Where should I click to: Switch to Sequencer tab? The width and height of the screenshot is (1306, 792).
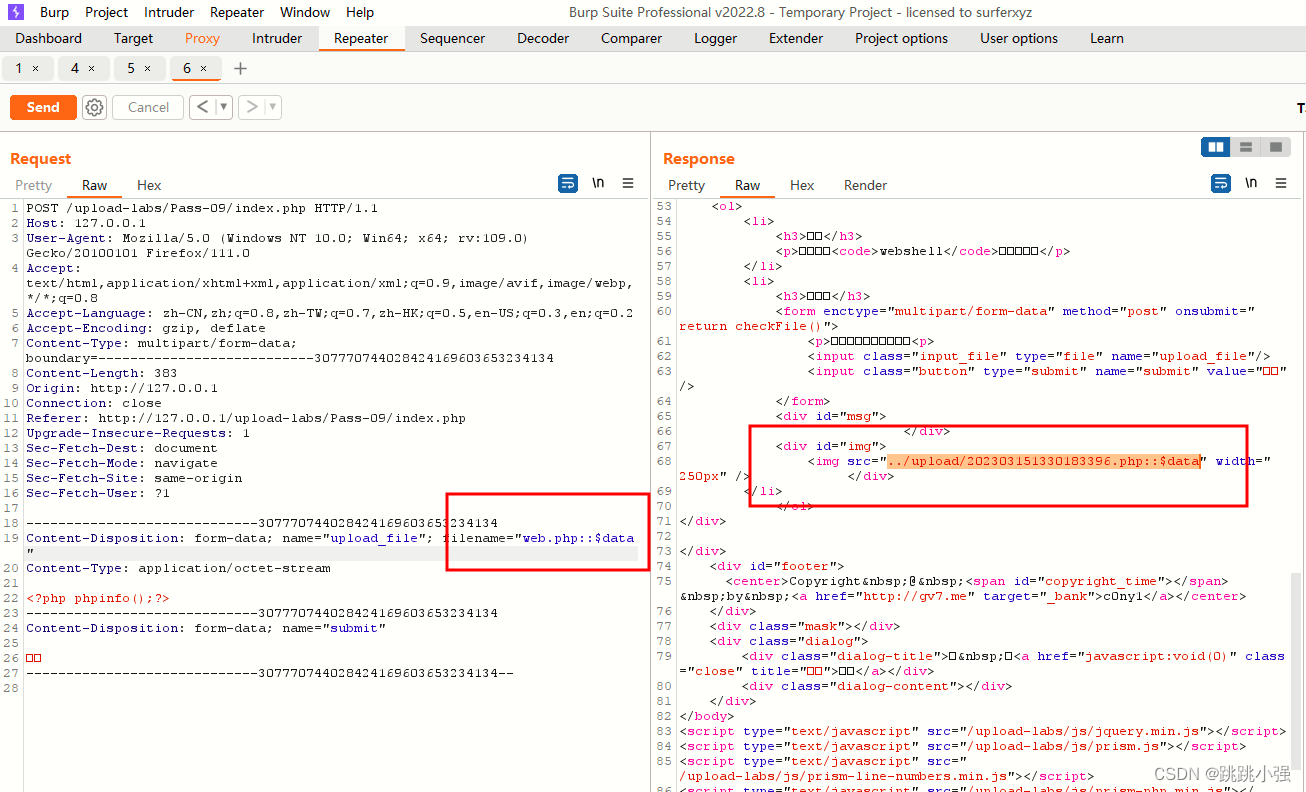coord(452,38)
